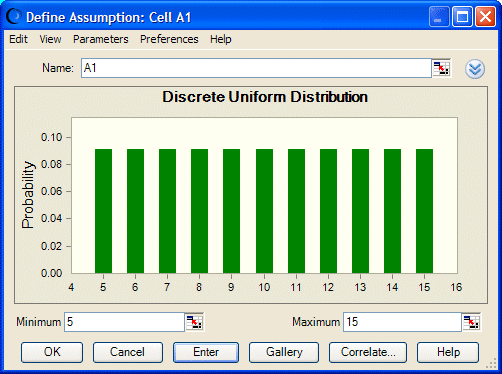
Task: Click the 16 x-axis tick label
Action: (456, 287)
